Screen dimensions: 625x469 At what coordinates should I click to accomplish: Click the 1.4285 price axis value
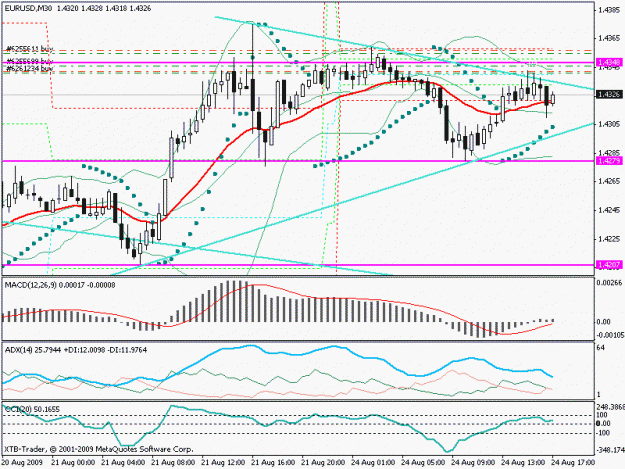coord(609,153)
